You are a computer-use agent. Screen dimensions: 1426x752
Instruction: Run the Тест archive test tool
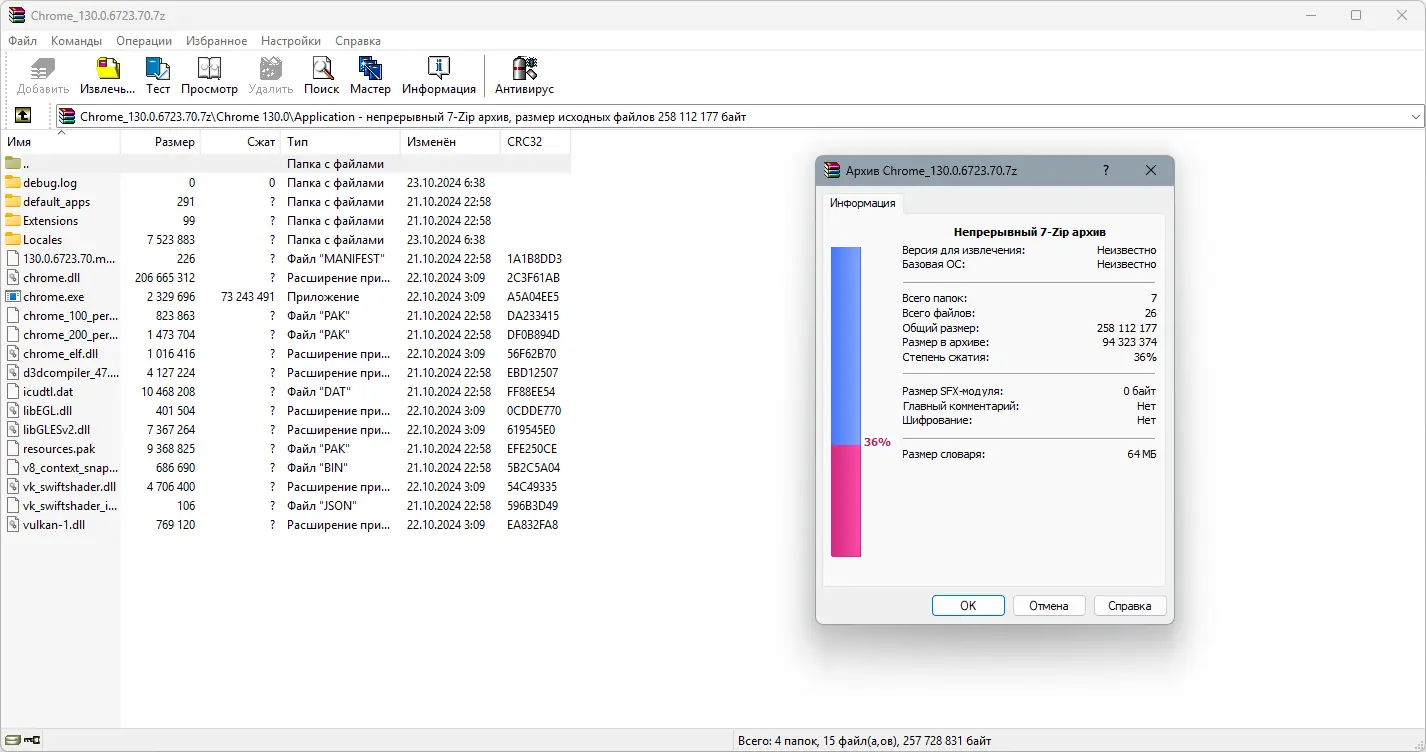pos(158,68)
